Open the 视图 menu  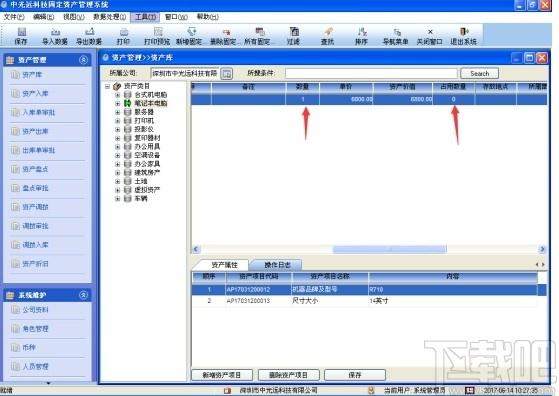pyautogui.click(x=74, y=17)
